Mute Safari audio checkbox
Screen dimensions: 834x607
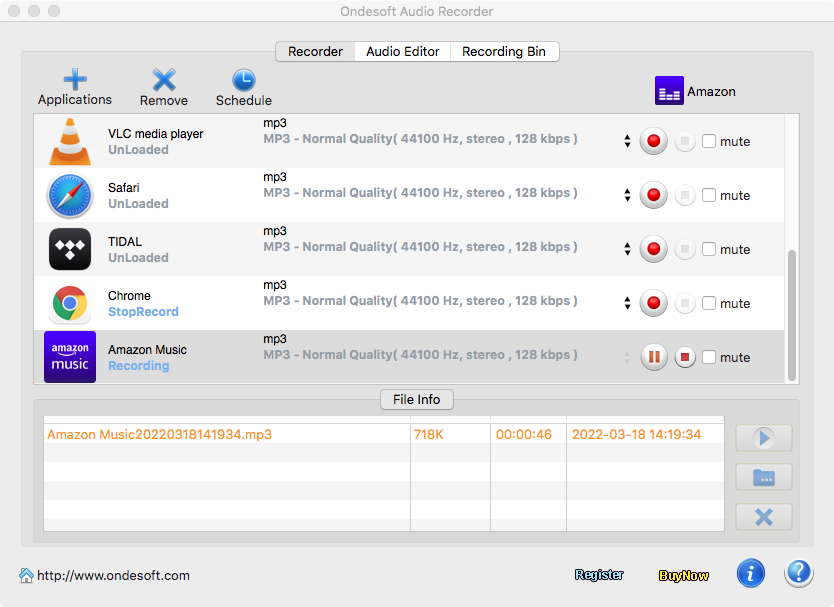pos(708,195)
